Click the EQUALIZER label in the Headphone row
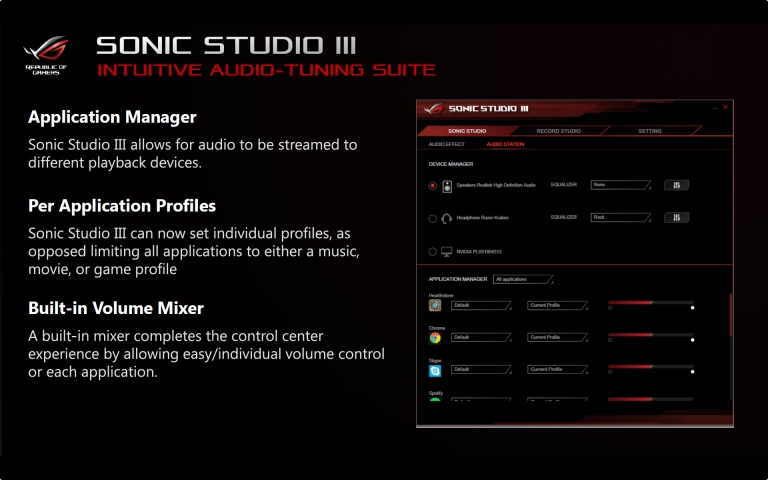Viewport: 768px width, 480px height. click(564, 217)
